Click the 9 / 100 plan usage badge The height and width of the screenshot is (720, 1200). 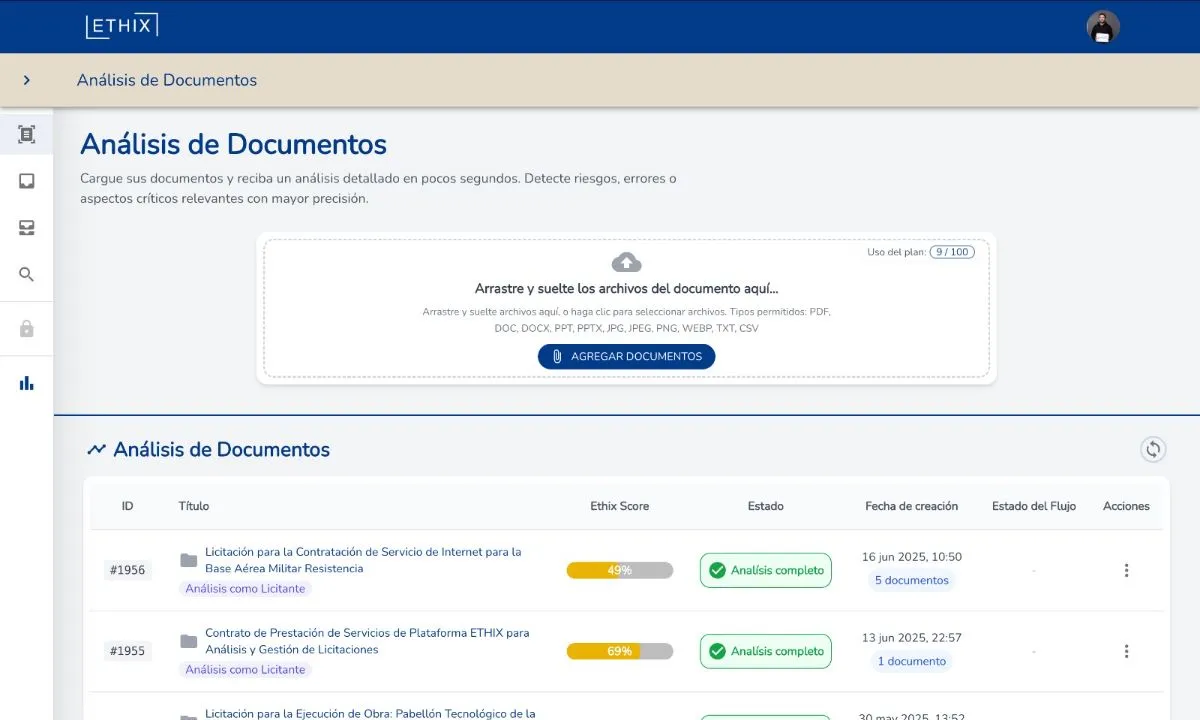[x=952, y=252]
